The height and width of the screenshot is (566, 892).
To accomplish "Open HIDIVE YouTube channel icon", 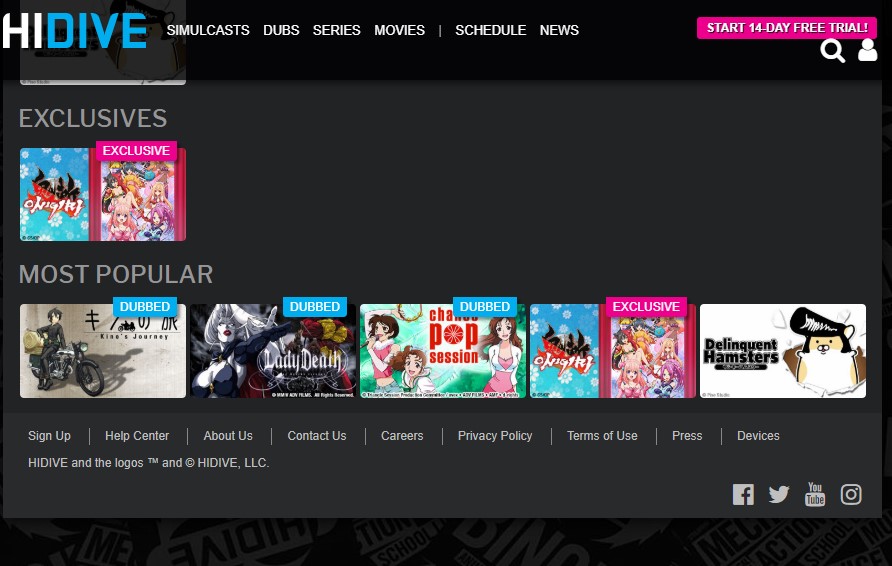I will pos(815,494).
